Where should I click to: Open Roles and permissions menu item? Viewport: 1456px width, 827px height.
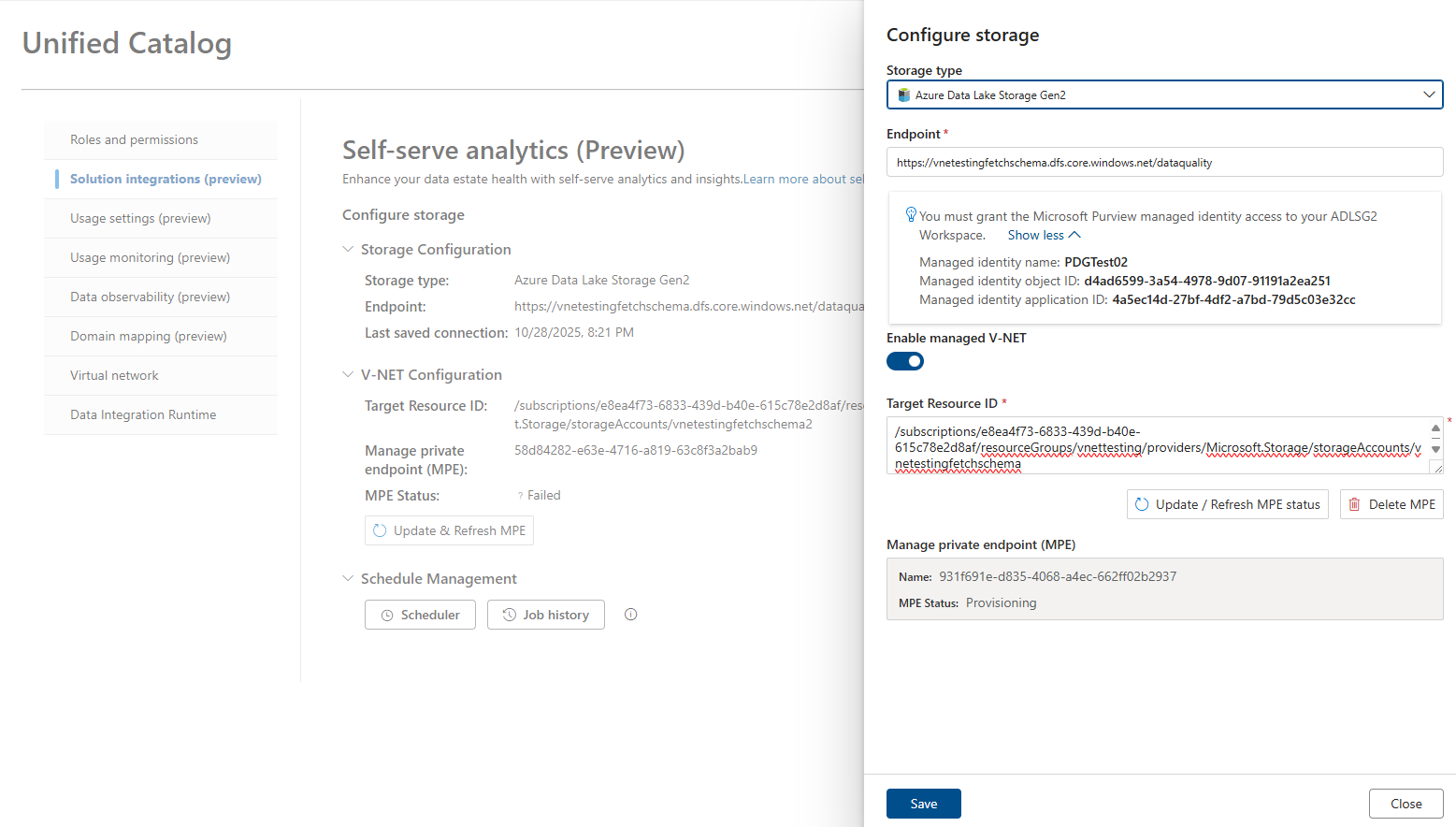[x=161, y=139]
